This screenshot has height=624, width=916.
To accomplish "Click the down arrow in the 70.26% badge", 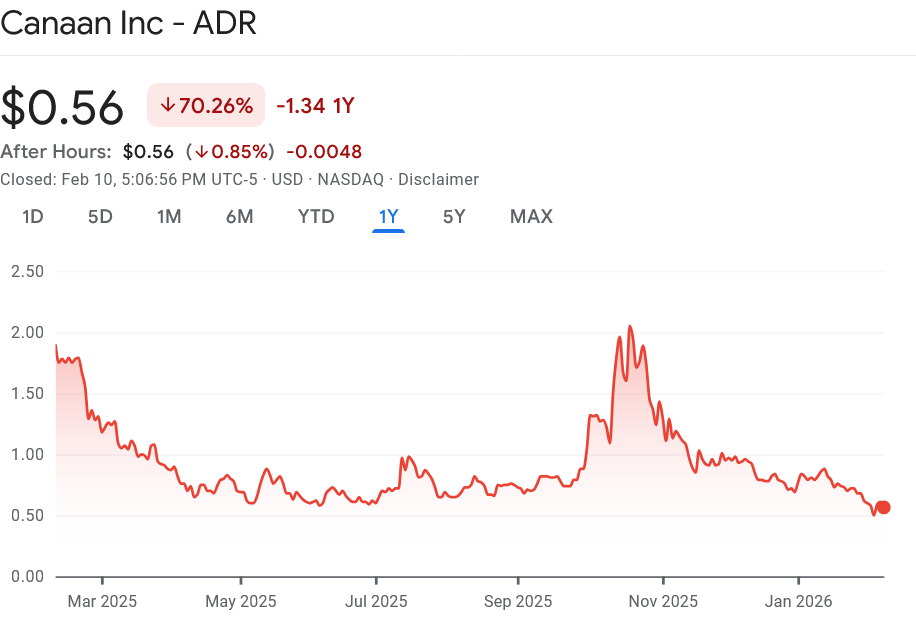I will coord(170,105).
